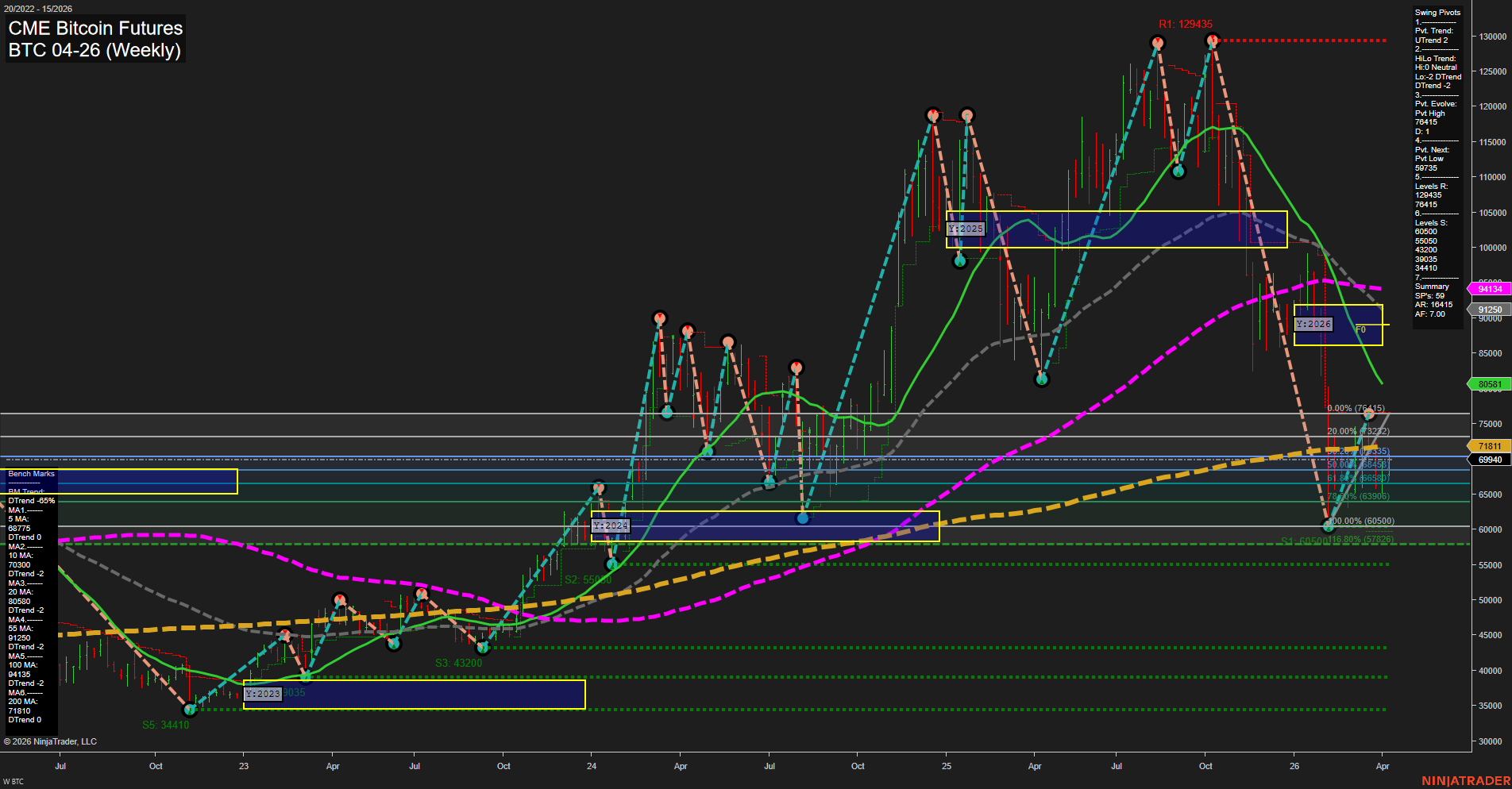Click the Y:2023 yearly box label
Screen dimensions: 1512x789
click(x=262, y=693)
